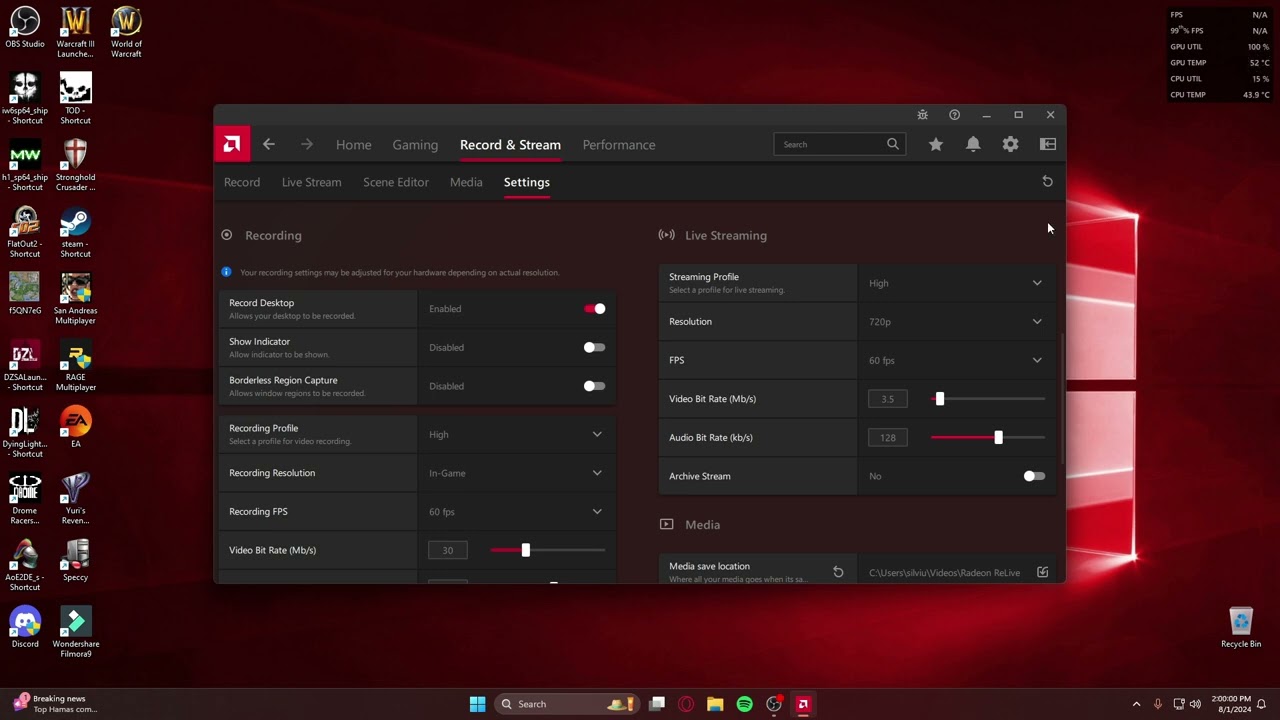The height and width of the screenshot is (720, 1280).
Task: Open the Recycle Bin
Action: [x=1241, y=628]
